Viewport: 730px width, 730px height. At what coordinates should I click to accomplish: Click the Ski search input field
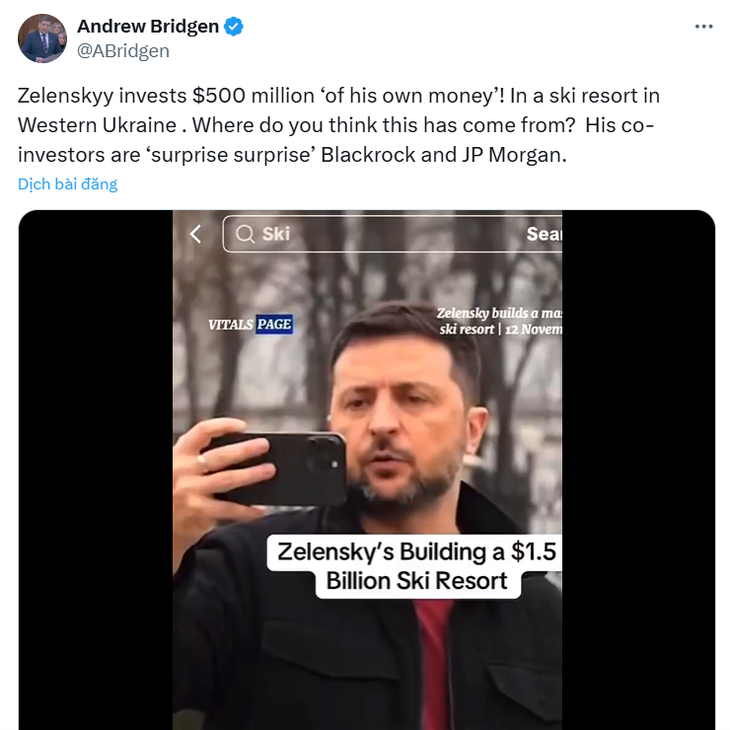[x=392, y=234]
